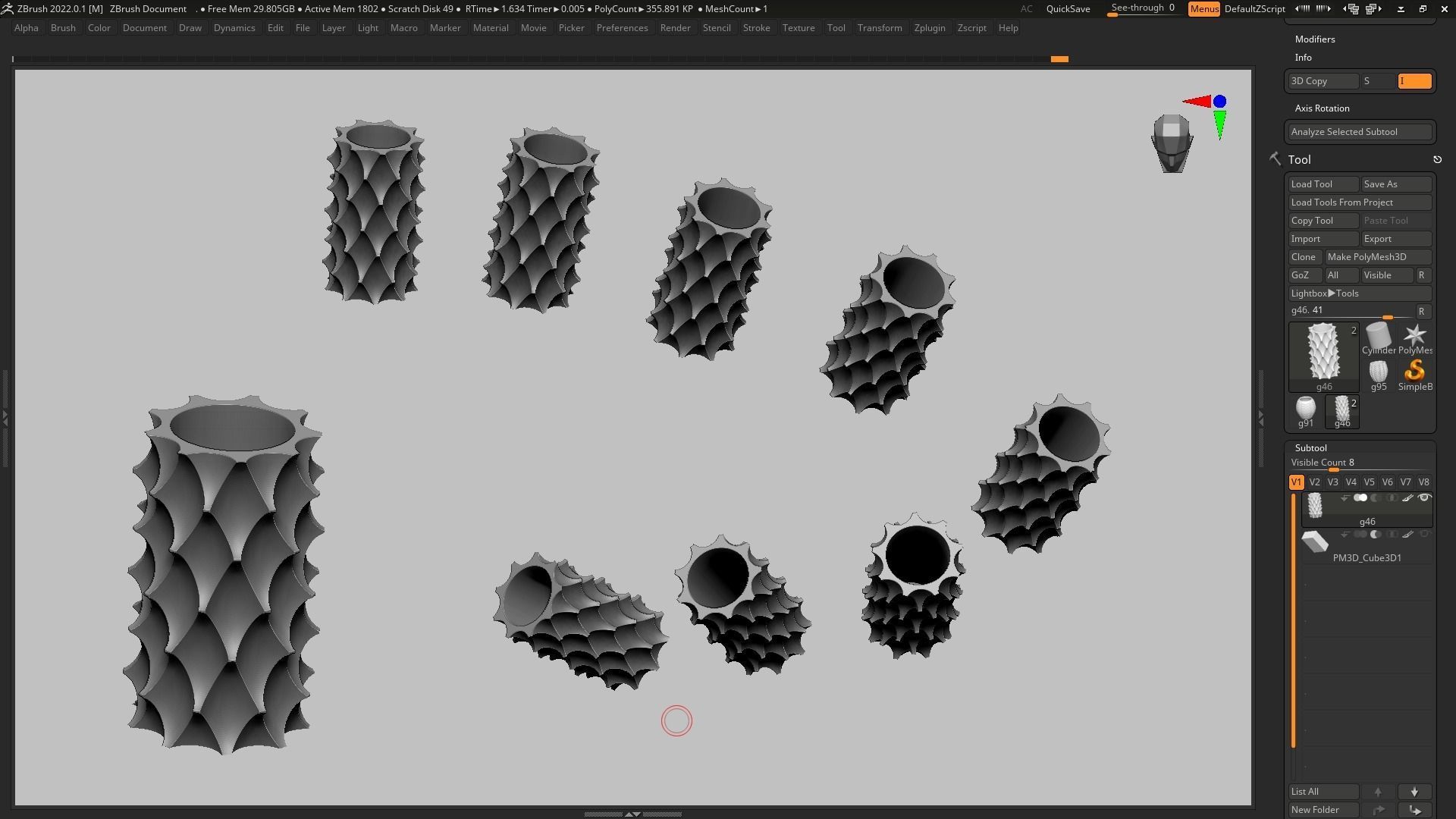
Task: Adjust the See-through slider
Action: pos(1142,9)
